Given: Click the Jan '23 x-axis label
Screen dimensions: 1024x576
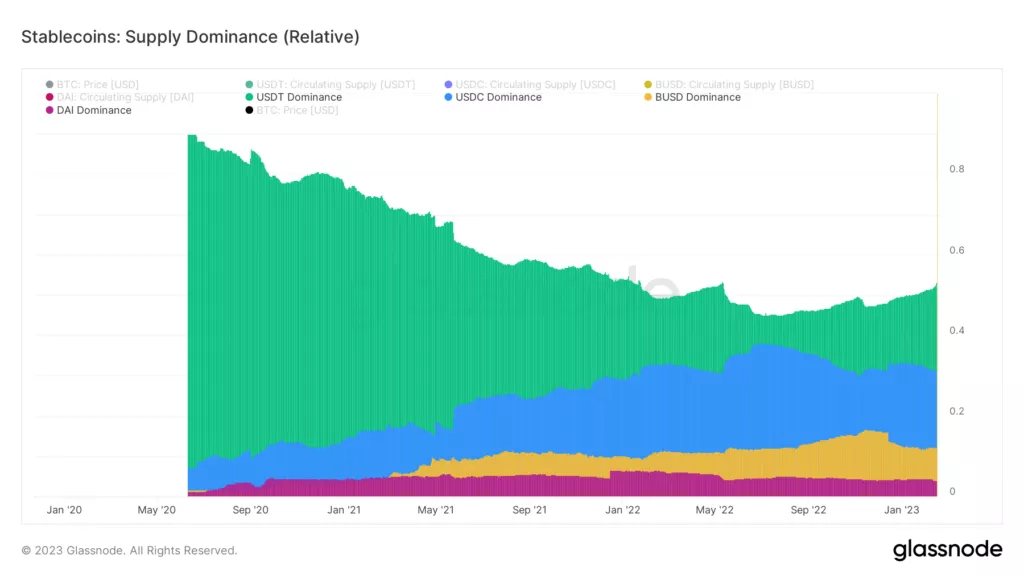Looking at the screenshot, I should 901,510.
